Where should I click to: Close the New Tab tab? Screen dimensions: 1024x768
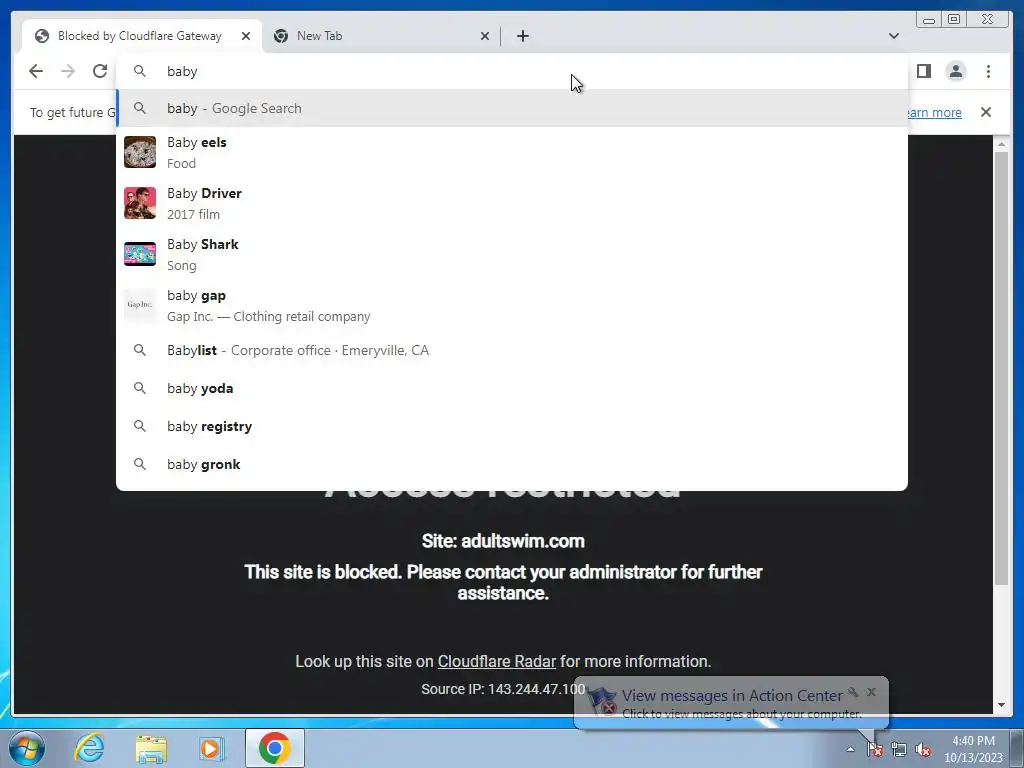(485, 36)
